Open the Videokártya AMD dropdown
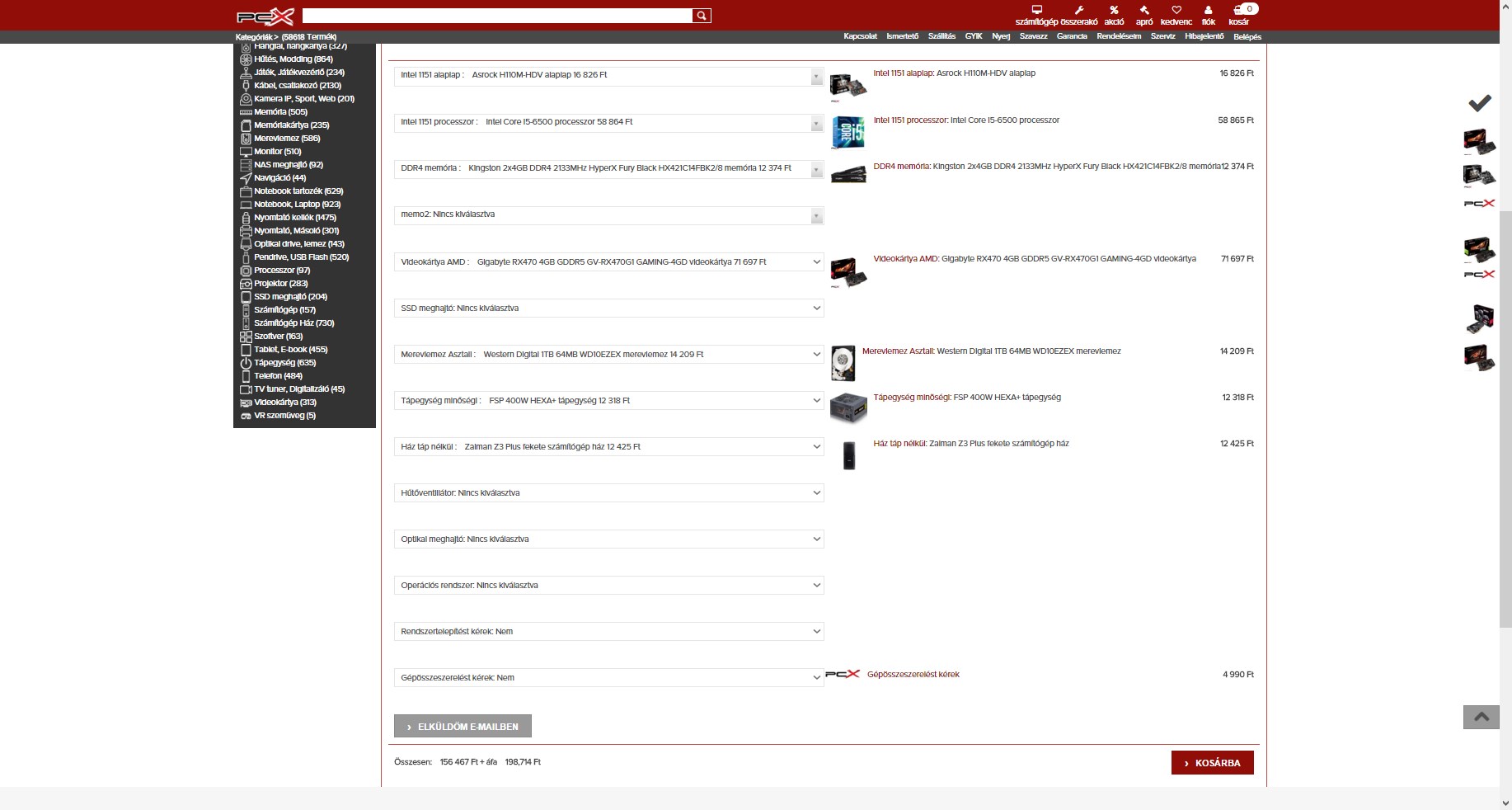This screenshot has width=1512, height=810. (x=608, y=262)
